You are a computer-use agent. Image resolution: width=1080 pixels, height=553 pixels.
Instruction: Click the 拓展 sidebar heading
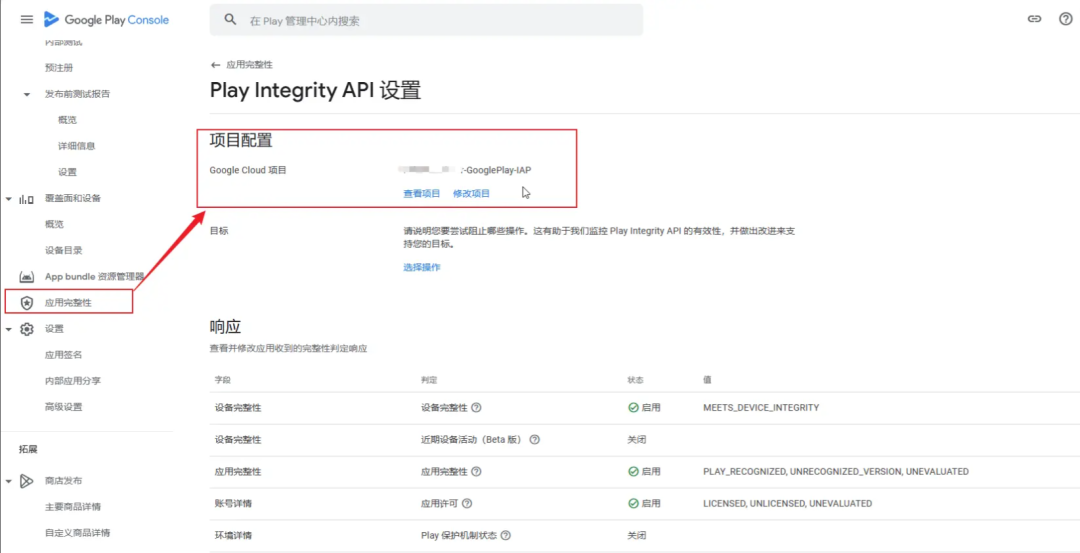28,450
